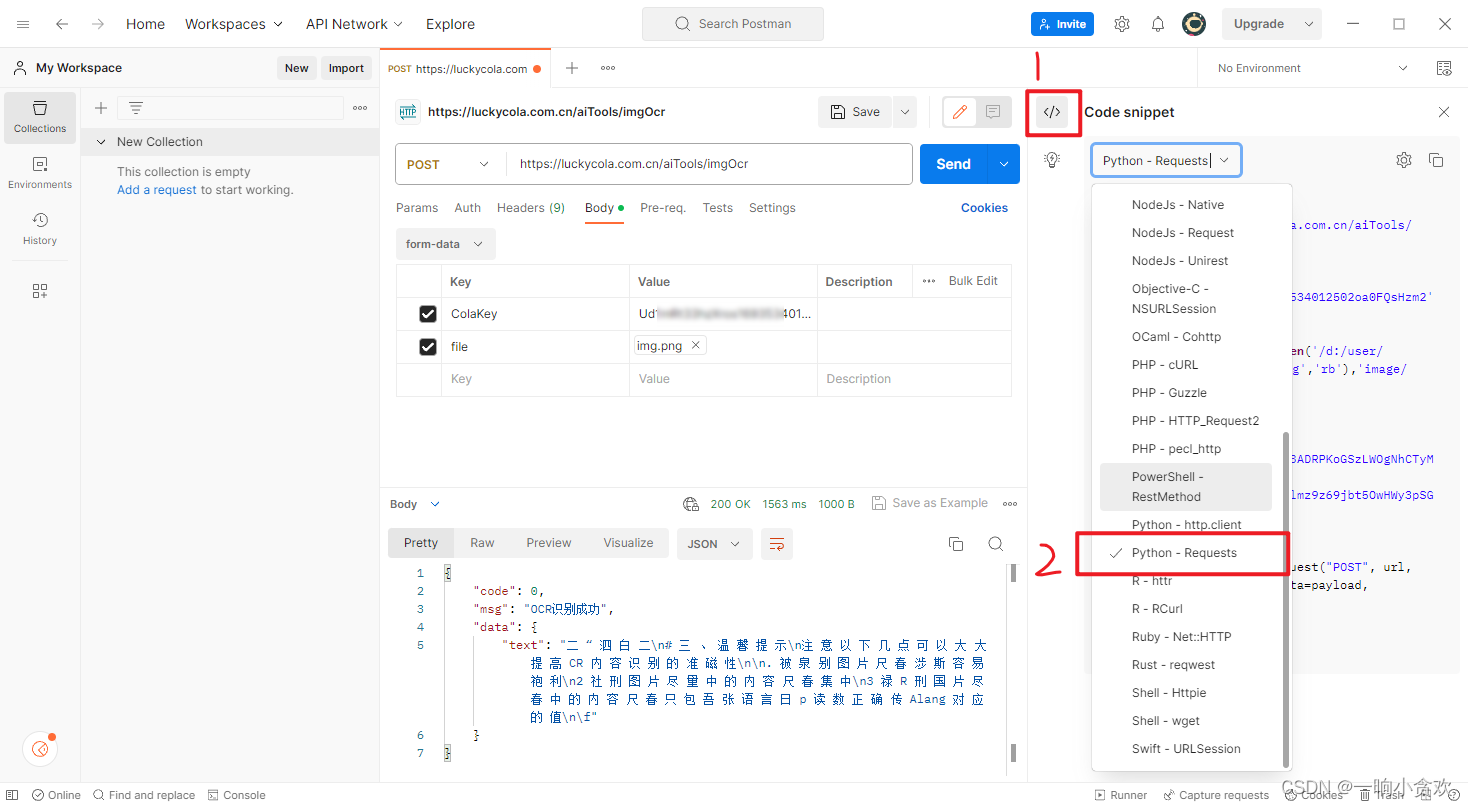Open tab options ellipsis next to plus
Screen dimensions: 1468x807
608,68
